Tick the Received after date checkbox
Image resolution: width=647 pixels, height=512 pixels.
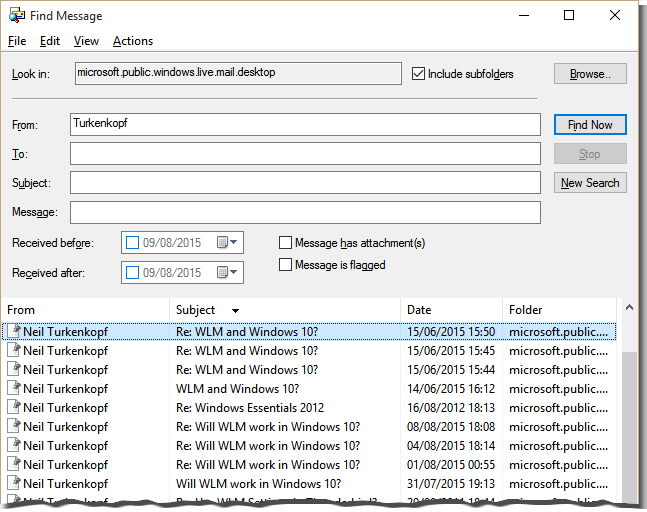click(132, 272)
